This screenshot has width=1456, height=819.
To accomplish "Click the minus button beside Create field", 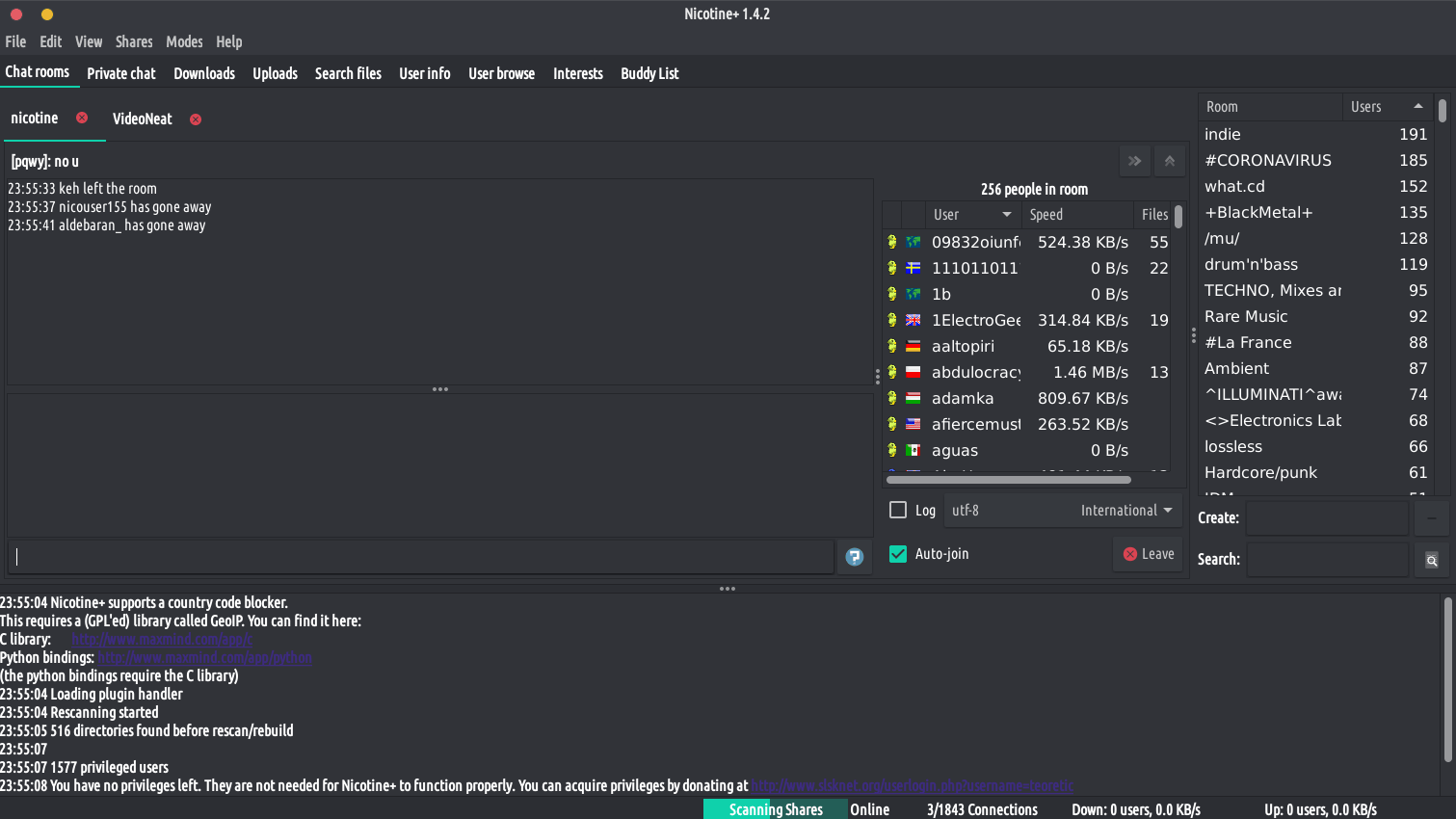I will click(1432, 518).
